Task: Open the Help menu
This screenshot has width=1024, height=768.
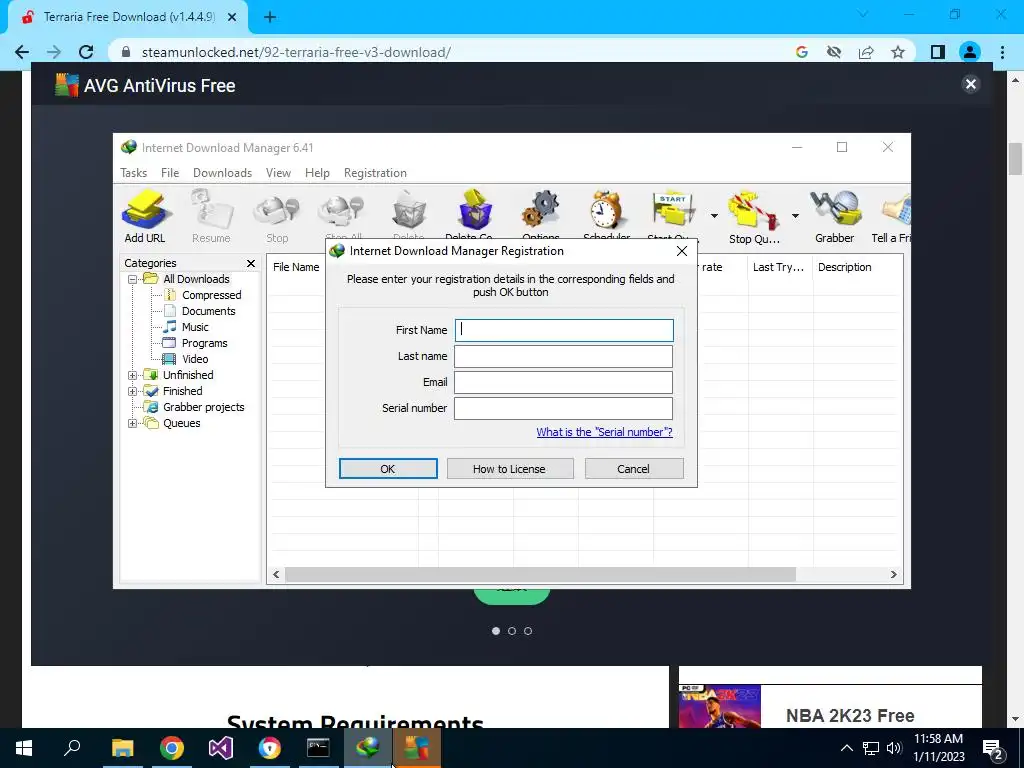Action: point(317,173)
